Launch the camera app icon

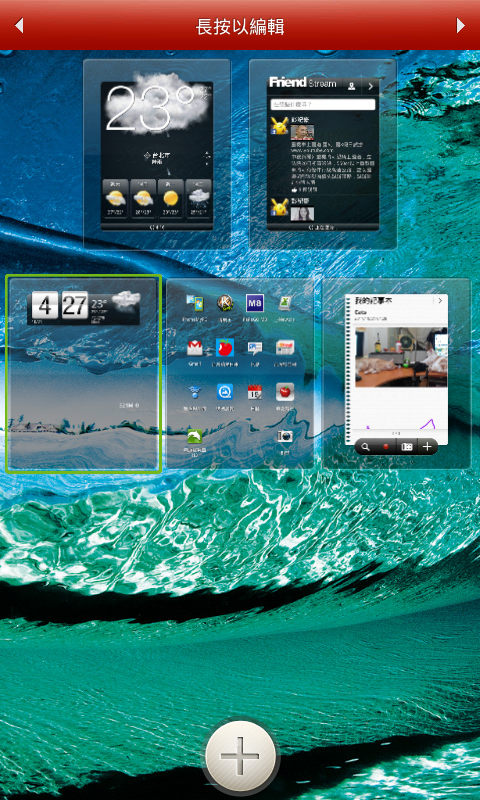[285, 436]
